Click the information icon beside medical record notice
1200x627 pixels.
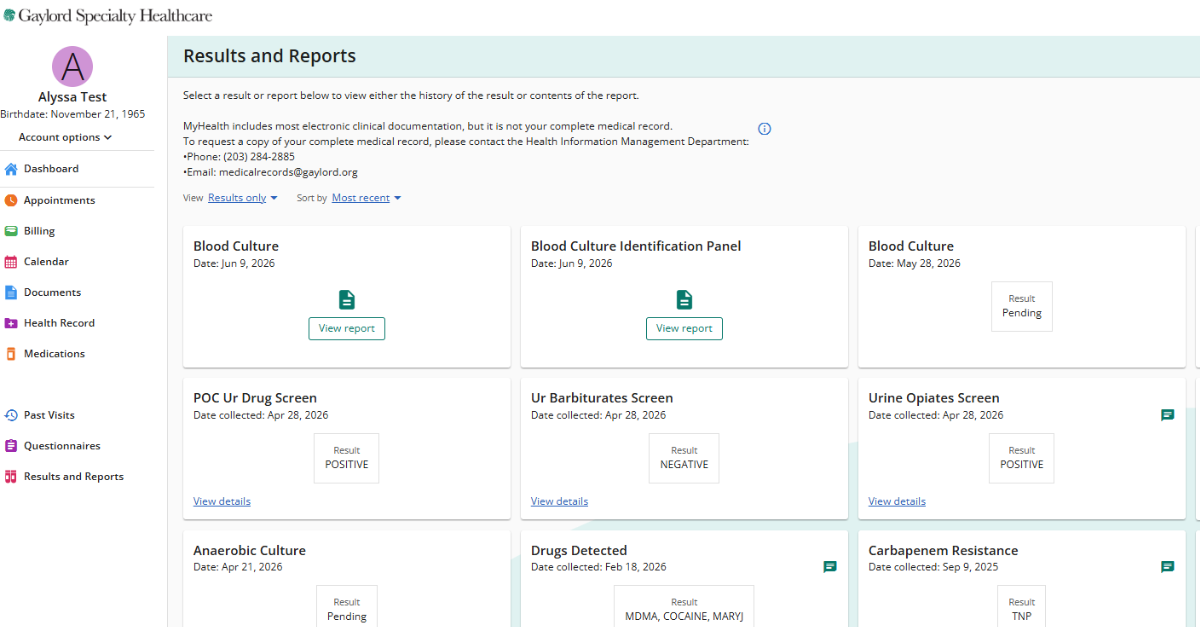point(765,129)
